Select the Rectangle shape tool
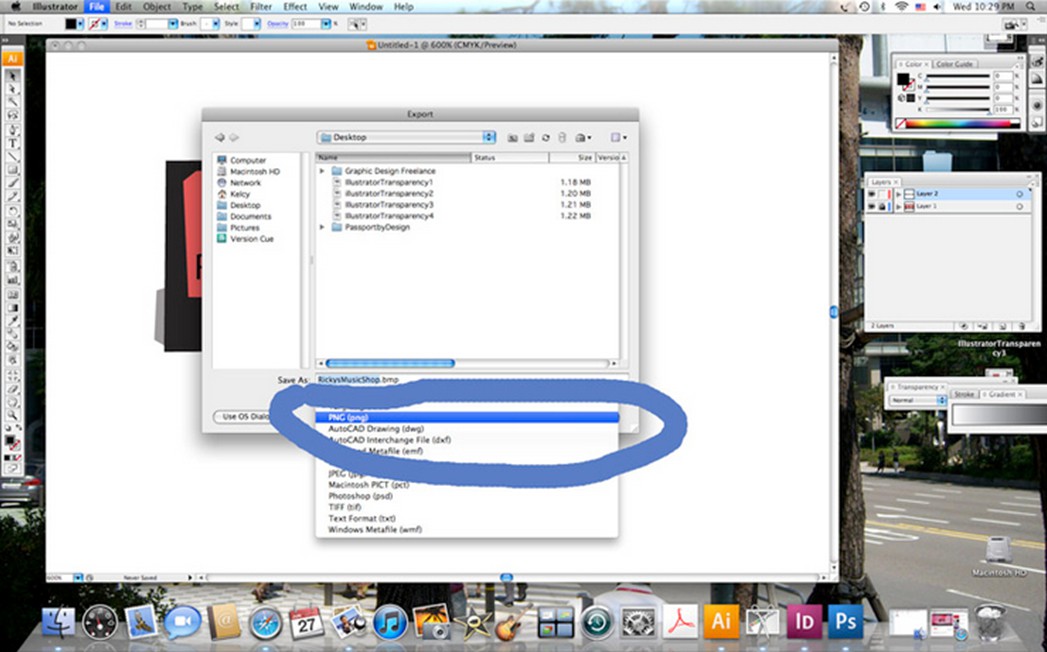 (12, 170)
